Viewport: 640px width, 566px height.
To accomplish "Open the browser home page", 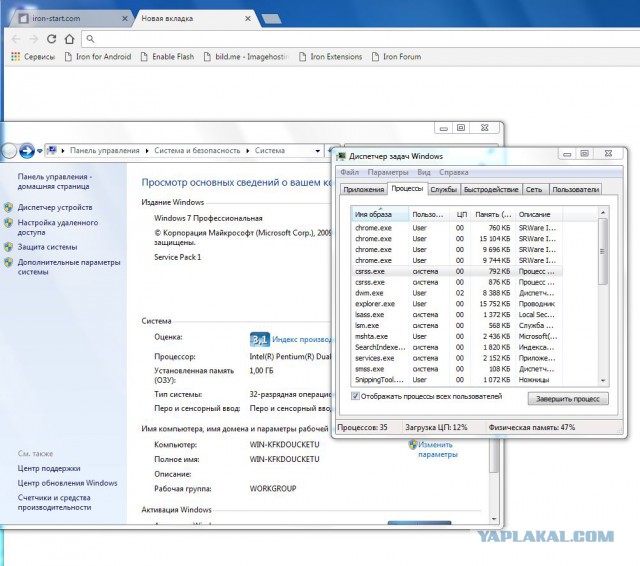I will 69,39.
